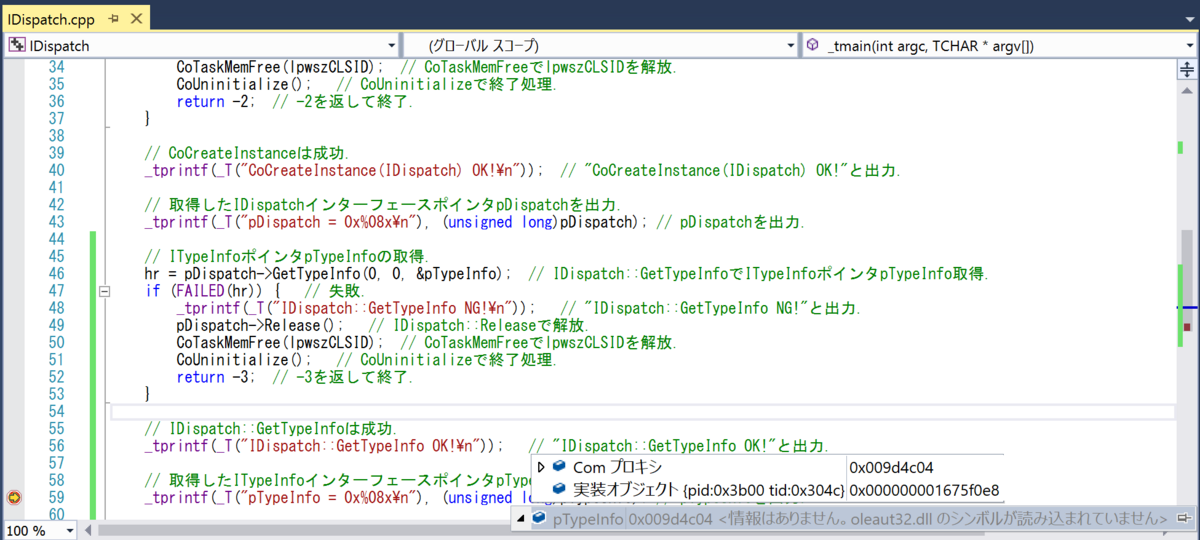Click the pTypeInfo variable icon in datatip
Screen dimensions: 1200x540
(x=539, y=519)
